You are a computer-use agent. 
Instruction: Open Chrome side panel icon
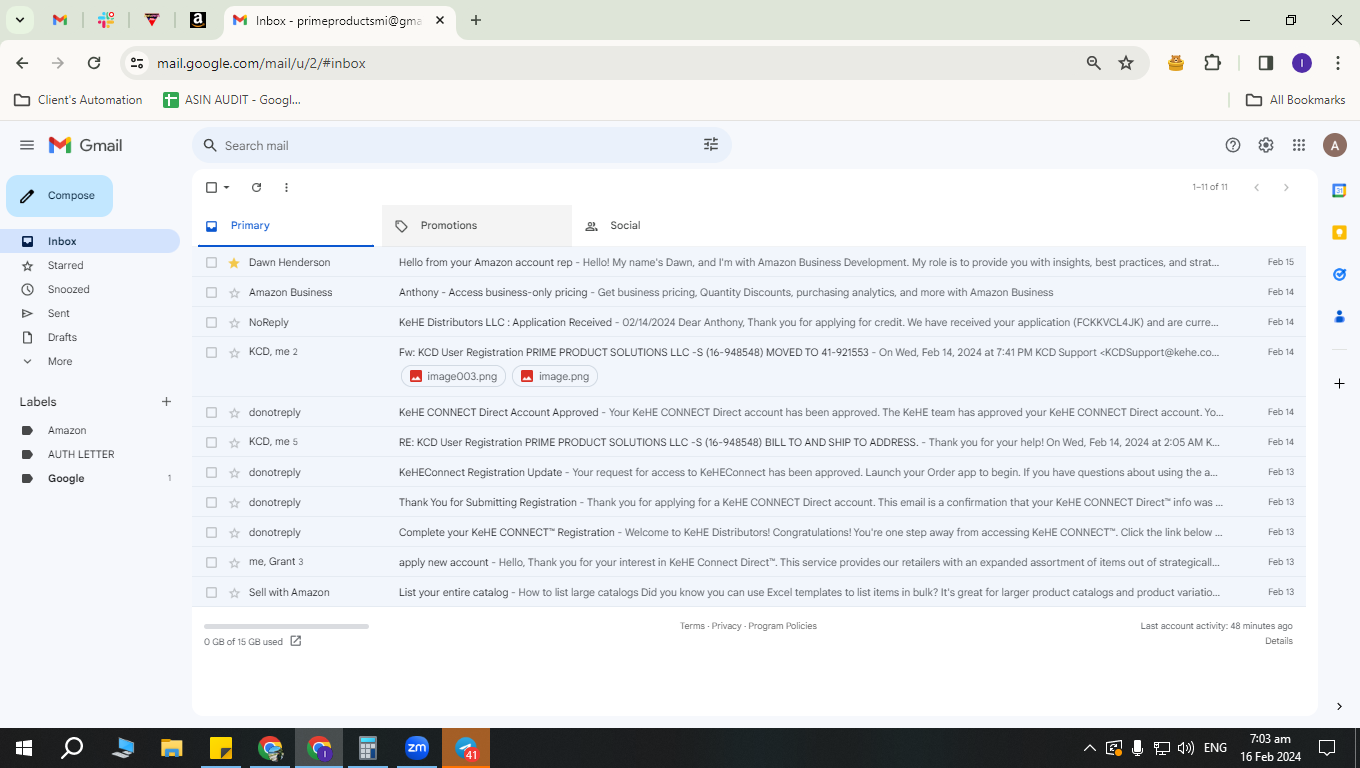point(1265,63)
